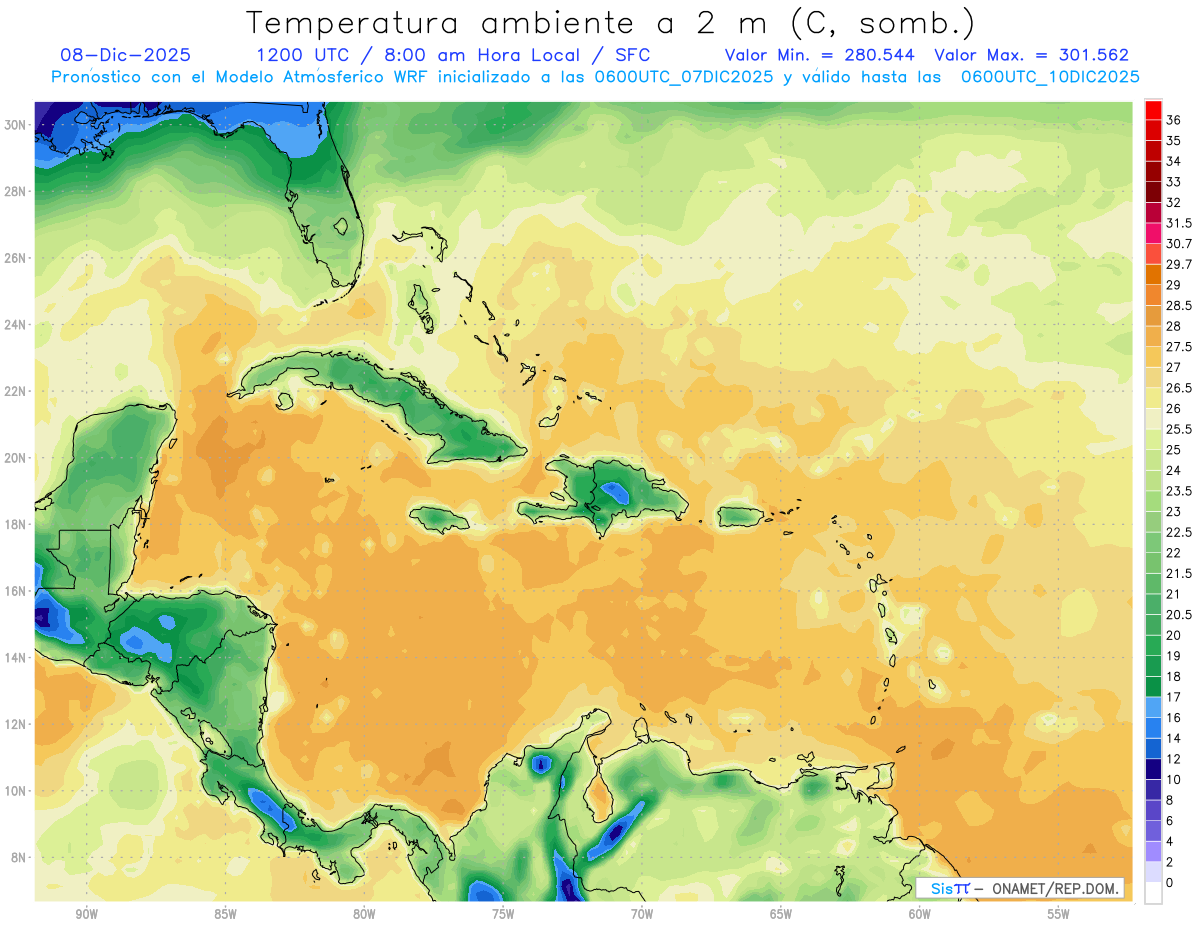Click the "75W" longitude axis label
Viewport: 1200px width, 927px height.
point(503,914)
